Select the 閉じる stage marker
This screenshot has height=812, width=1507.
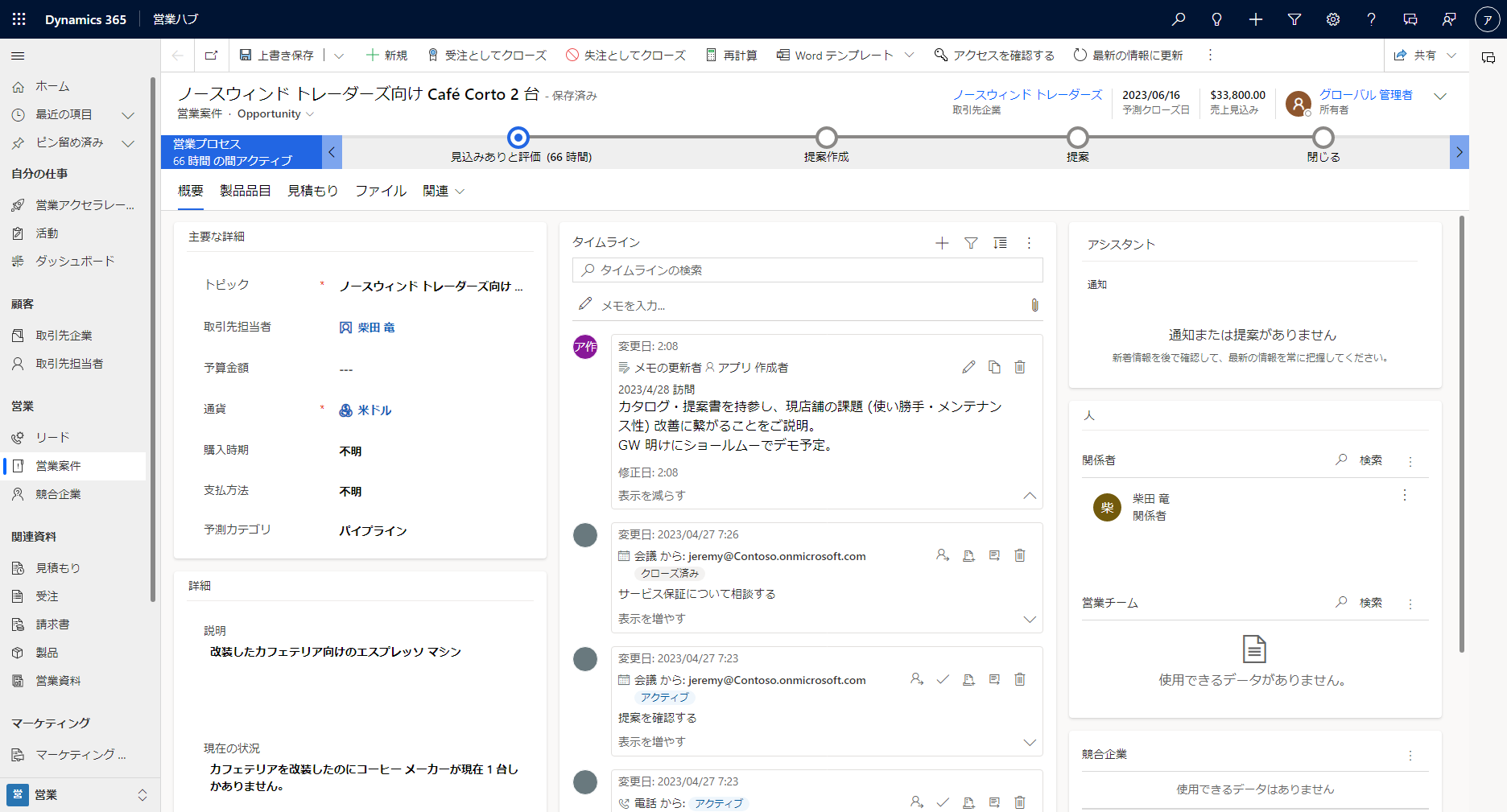1323,138
